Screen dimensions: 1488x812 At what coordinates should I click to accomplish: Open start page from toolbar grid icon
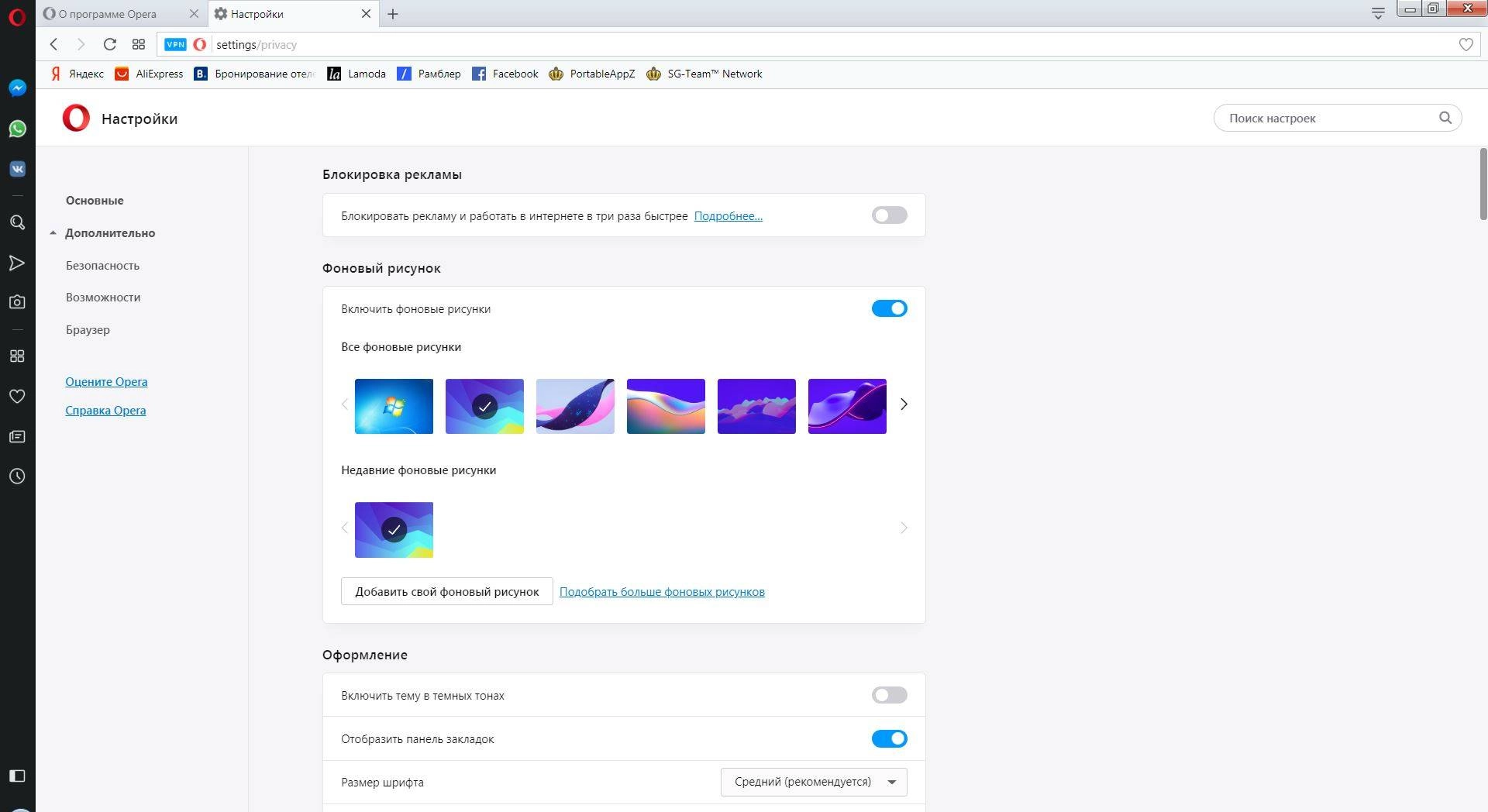pos(139,44)
